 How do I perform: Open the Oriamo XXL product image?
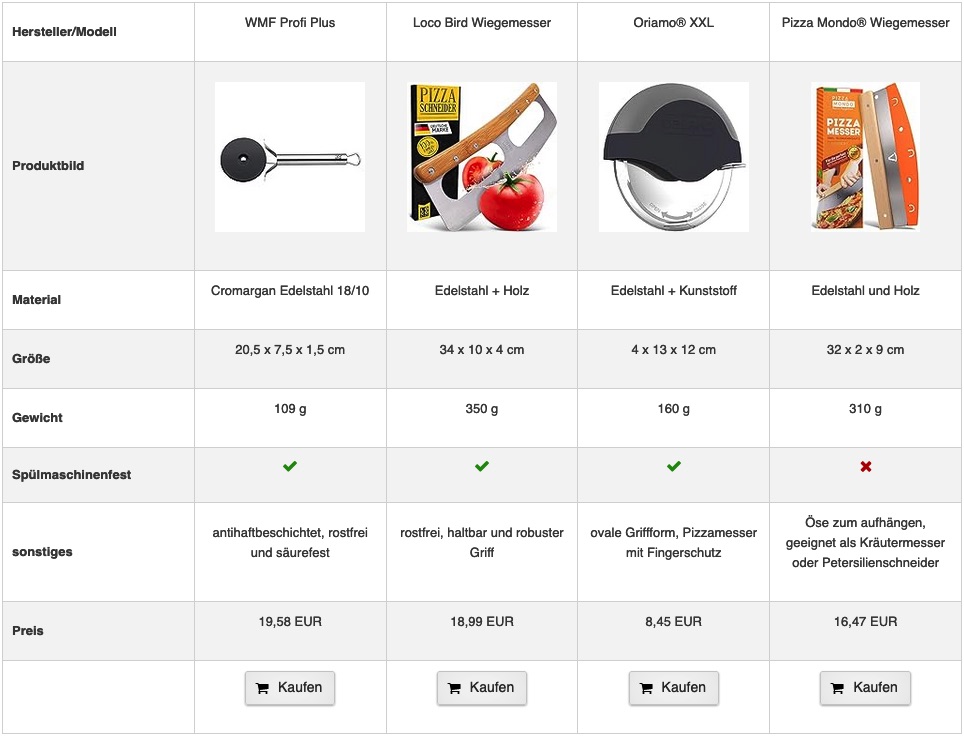point(673,157)
